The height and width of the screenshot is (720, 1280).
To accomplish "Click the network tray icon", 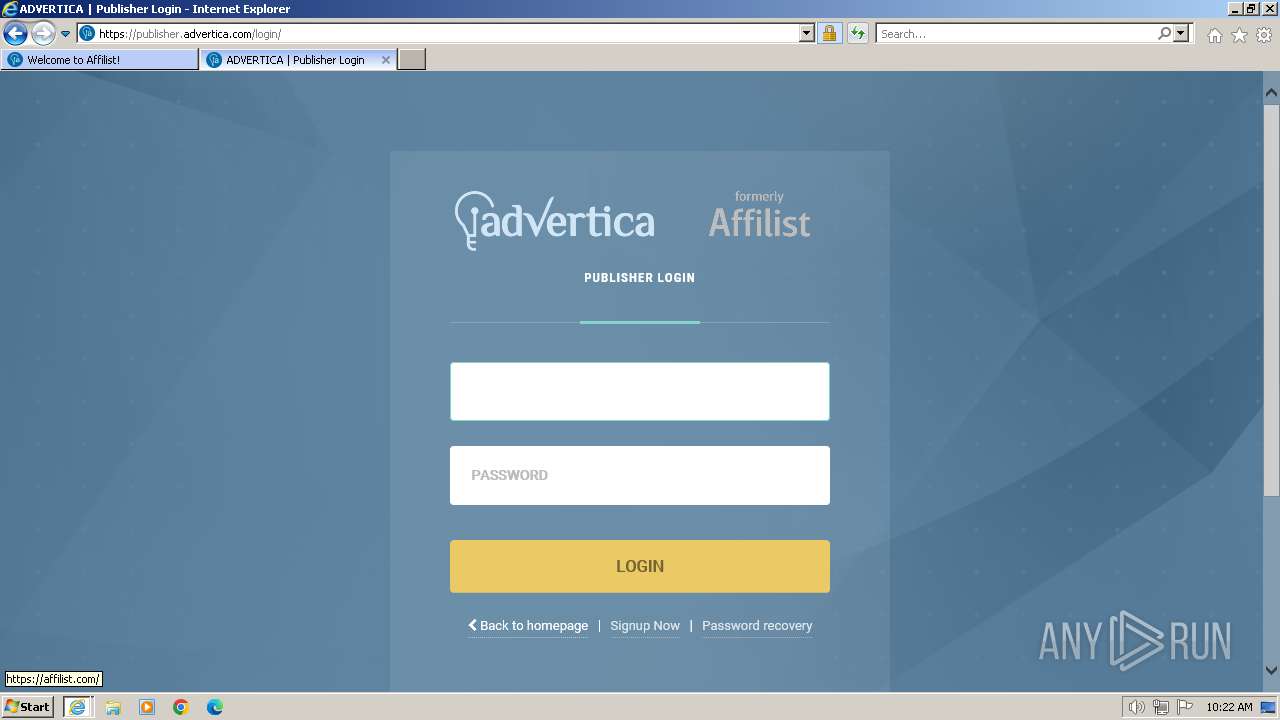I will click(1161, 707).
